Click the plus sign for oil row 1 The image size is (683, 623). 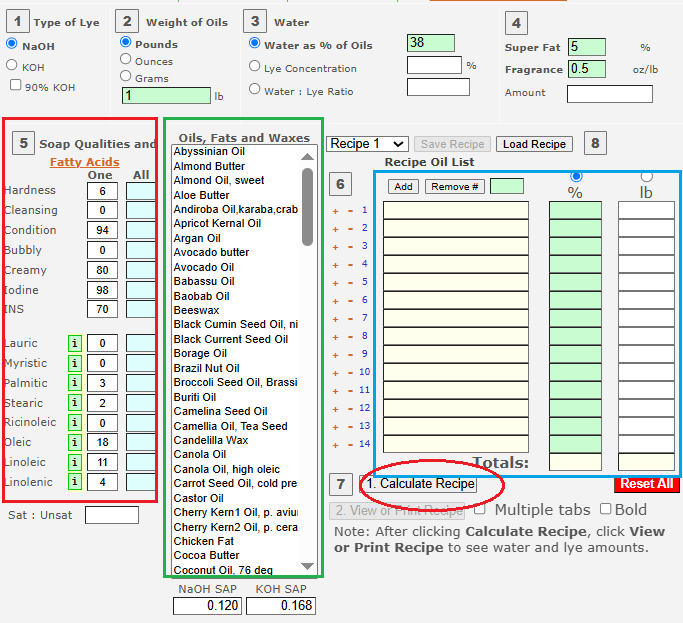(337, 210)
